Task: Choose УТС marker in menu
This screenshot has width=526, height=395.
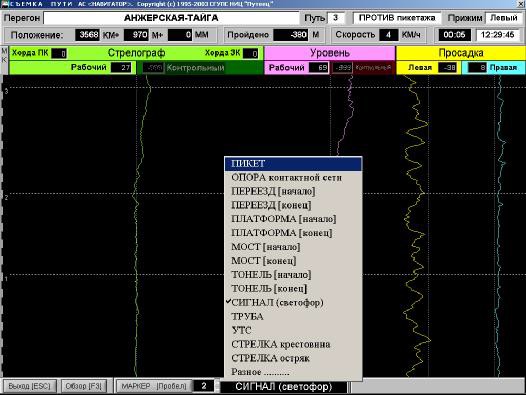Action: (x=293, y=331)
